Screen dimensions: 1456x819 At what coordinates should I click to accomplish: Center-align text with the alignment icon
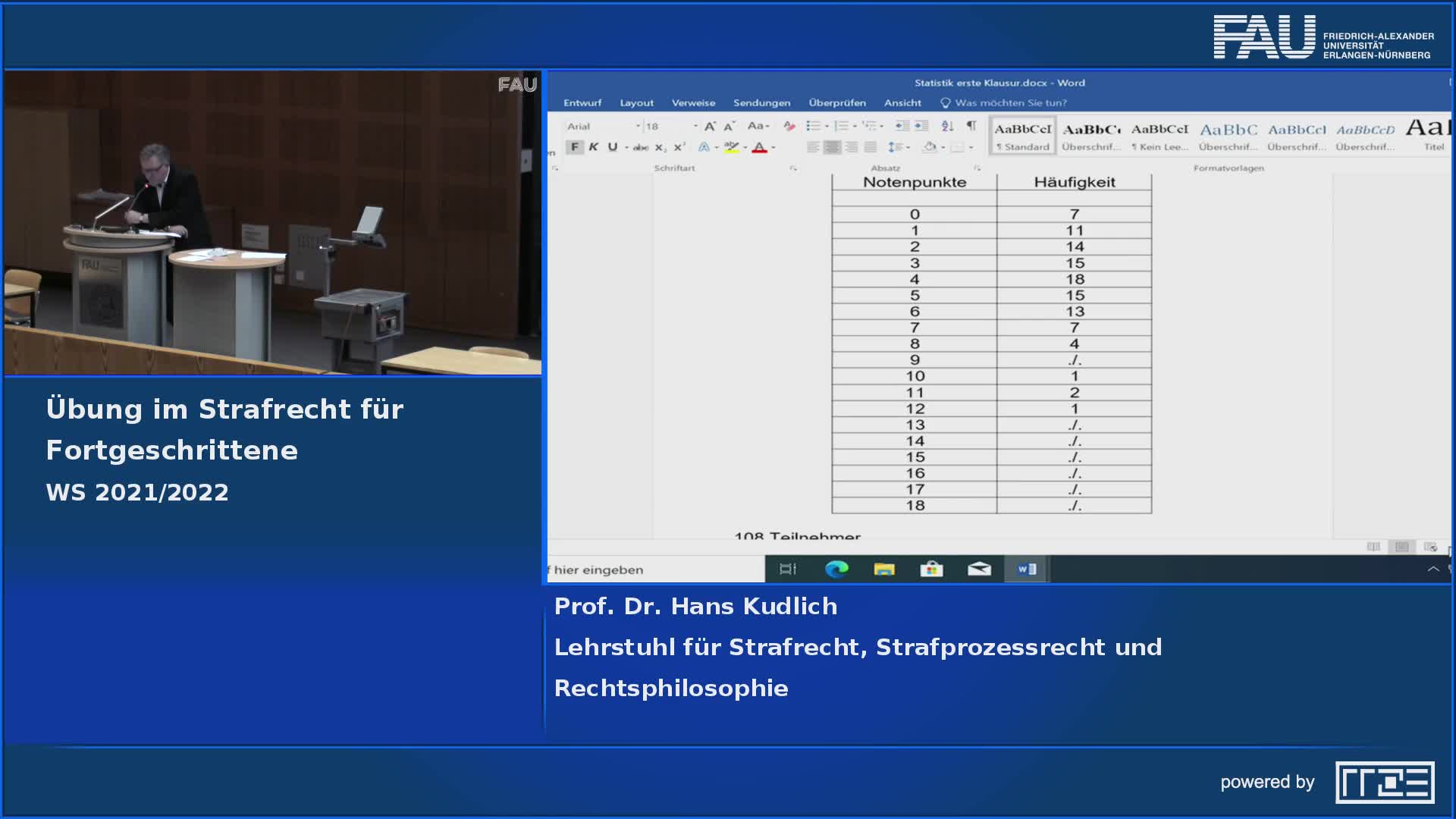[832, 147]
